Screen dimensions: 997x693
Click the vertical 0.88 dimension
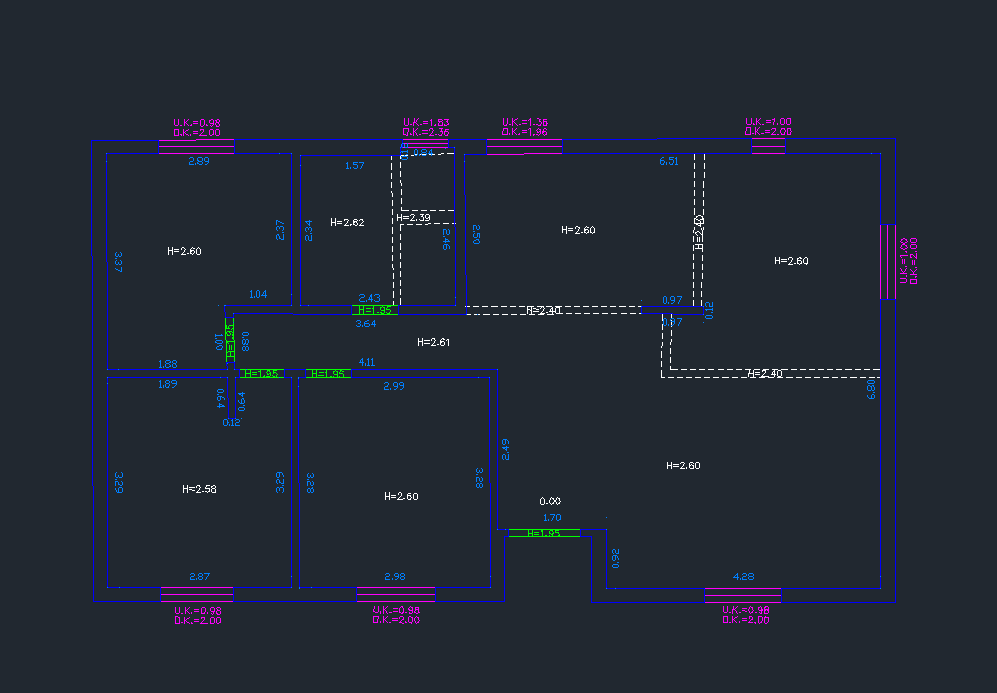pyautogui.click(x=245, y=341)
